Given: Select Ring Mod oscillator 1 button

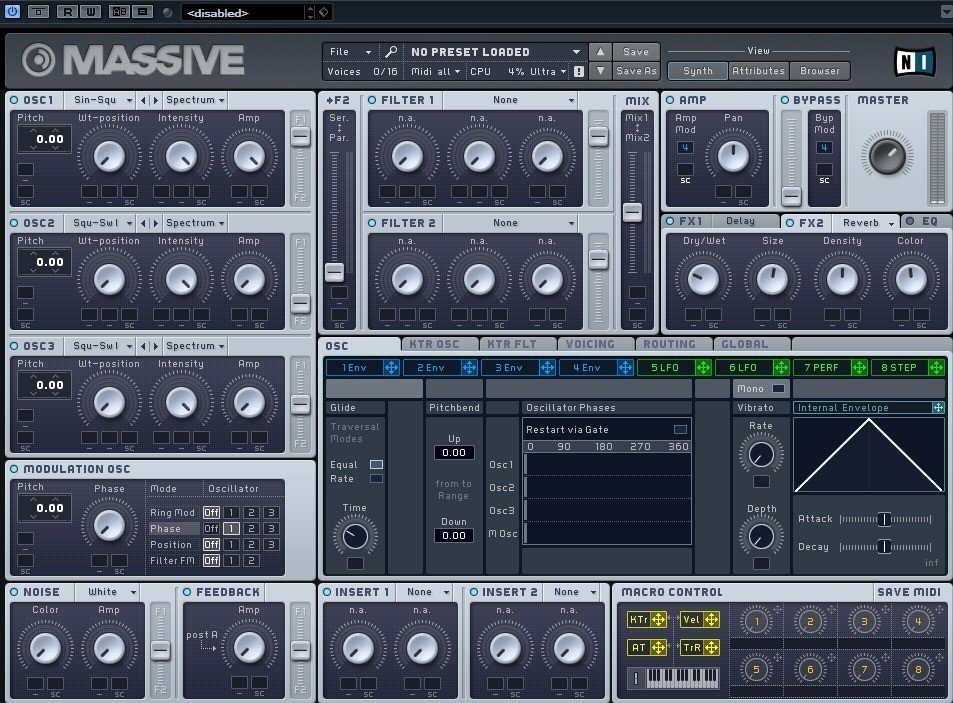Looking at the screenshot, I should coord(231,513).
